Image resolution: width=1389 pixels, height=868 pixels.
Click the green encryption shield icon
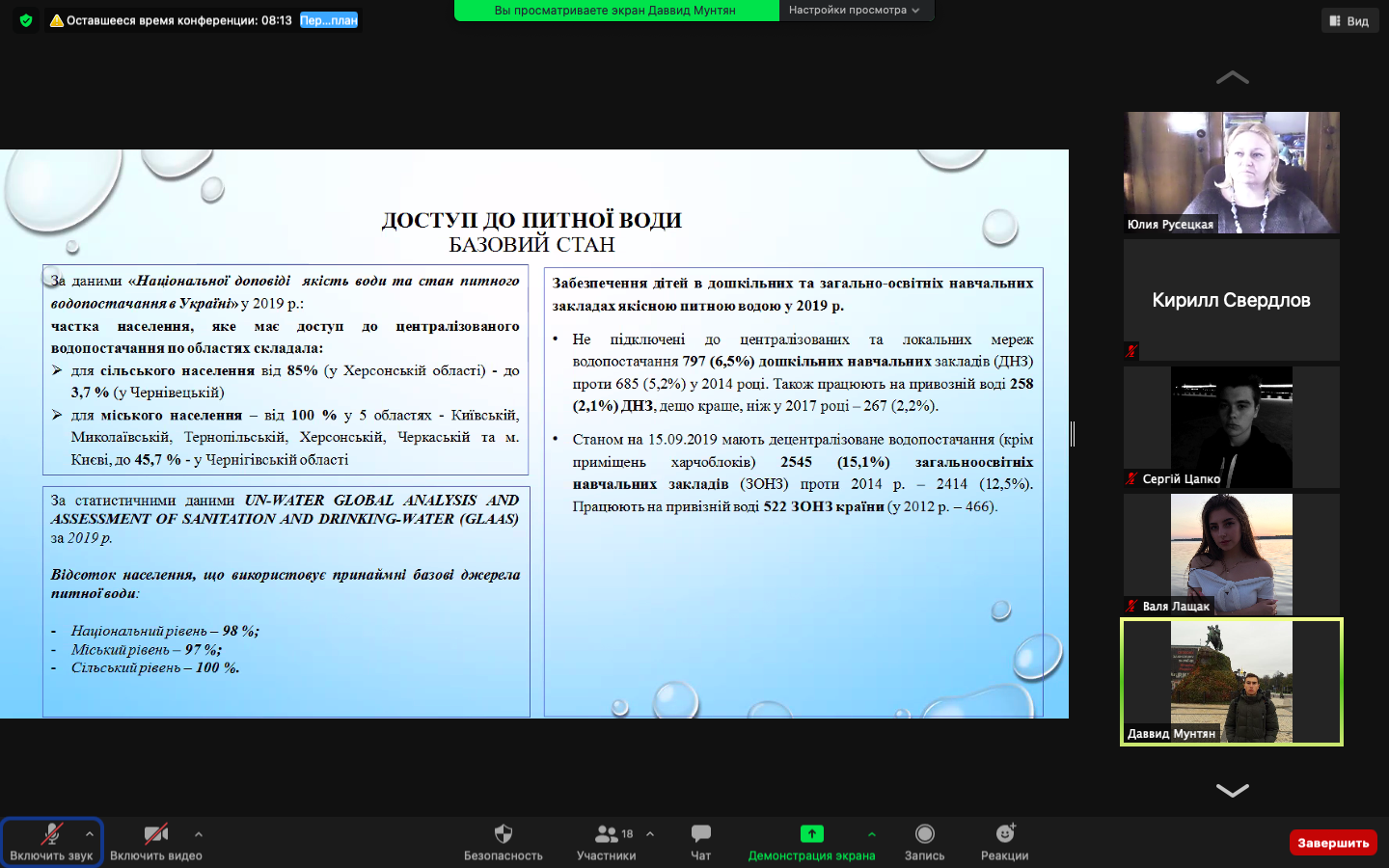pyautogui.click(x=26, y=20)
